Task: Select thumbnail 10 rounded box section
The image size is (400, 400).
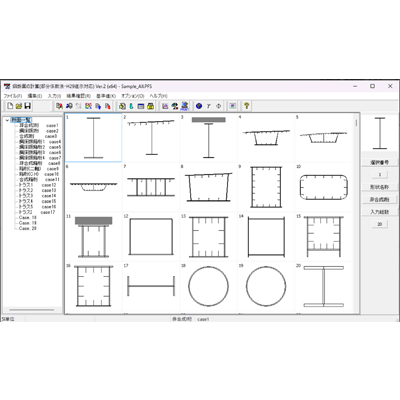Action: point(323,187)
